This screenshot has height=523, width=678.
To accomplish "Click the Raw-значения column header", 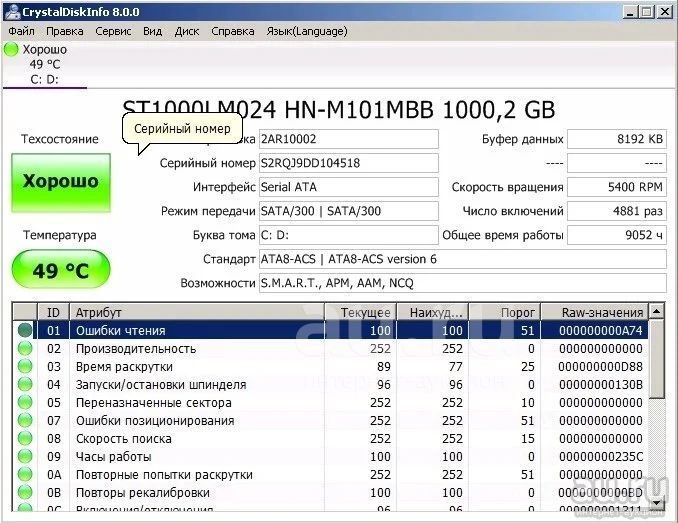I will [595, 312].
